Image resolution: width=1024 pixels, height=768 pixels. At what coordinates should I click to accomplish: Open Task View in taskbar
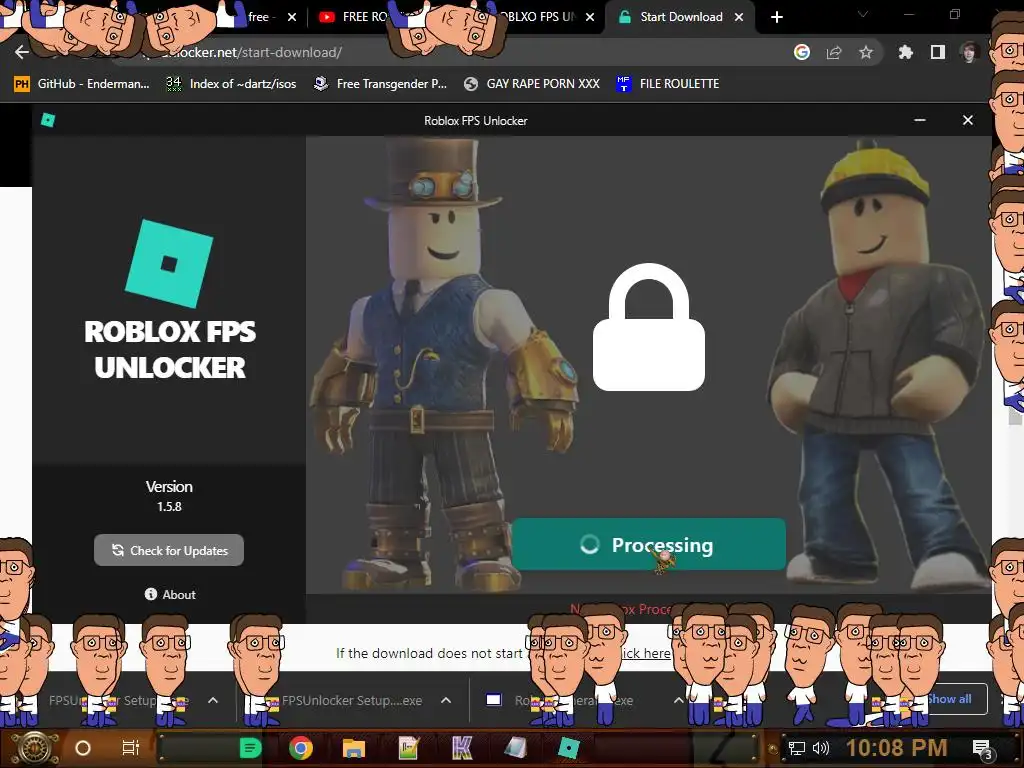pyautogui.click(x=131, y=748)
